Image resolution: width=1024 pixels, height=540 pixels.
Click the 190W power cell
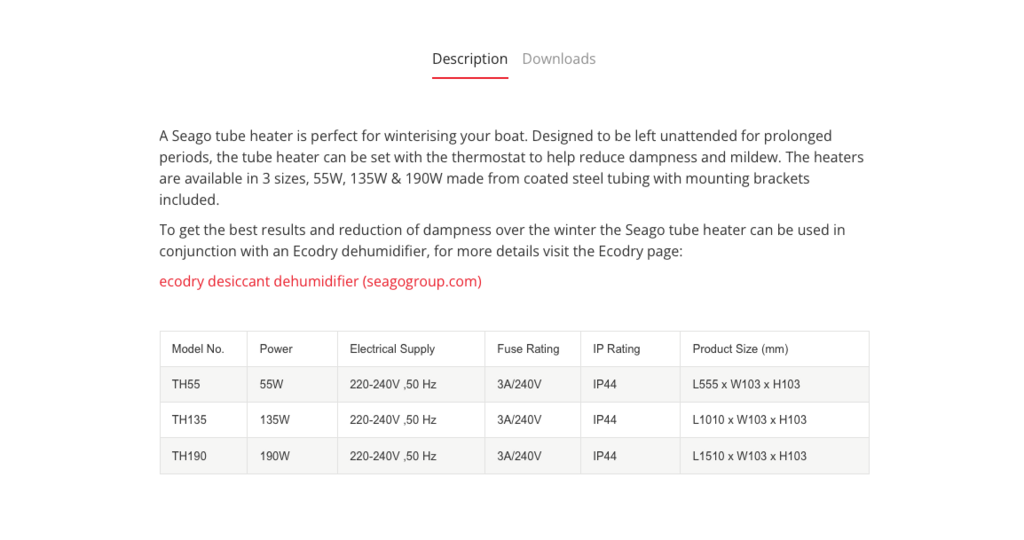[293, 456]
